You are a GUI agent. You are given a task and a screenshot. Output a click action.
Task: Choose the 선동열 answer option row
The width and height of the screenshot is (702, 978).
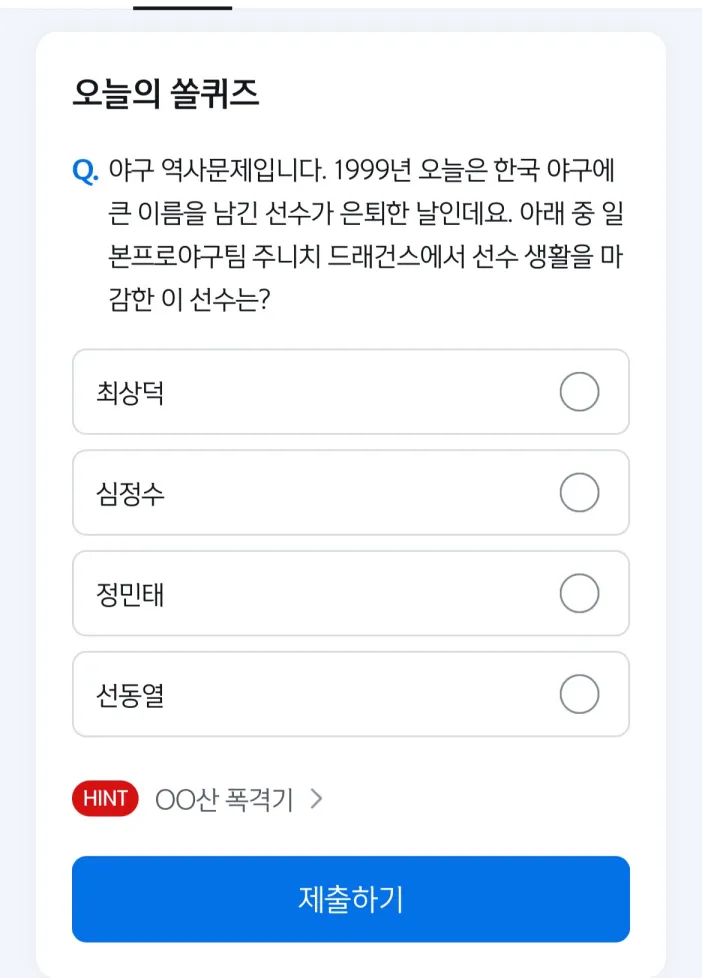[x=350, y=694]
